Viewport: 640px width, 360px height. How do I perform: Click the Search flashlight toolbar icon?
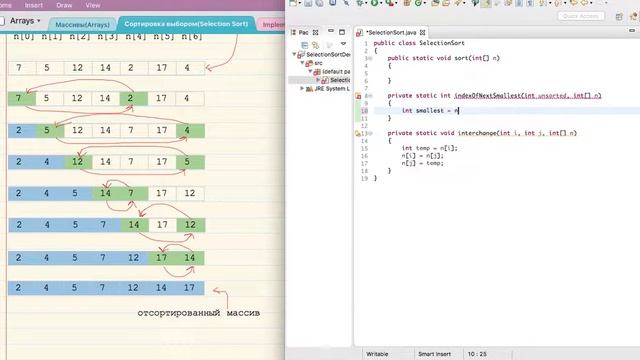click(458, 3)
